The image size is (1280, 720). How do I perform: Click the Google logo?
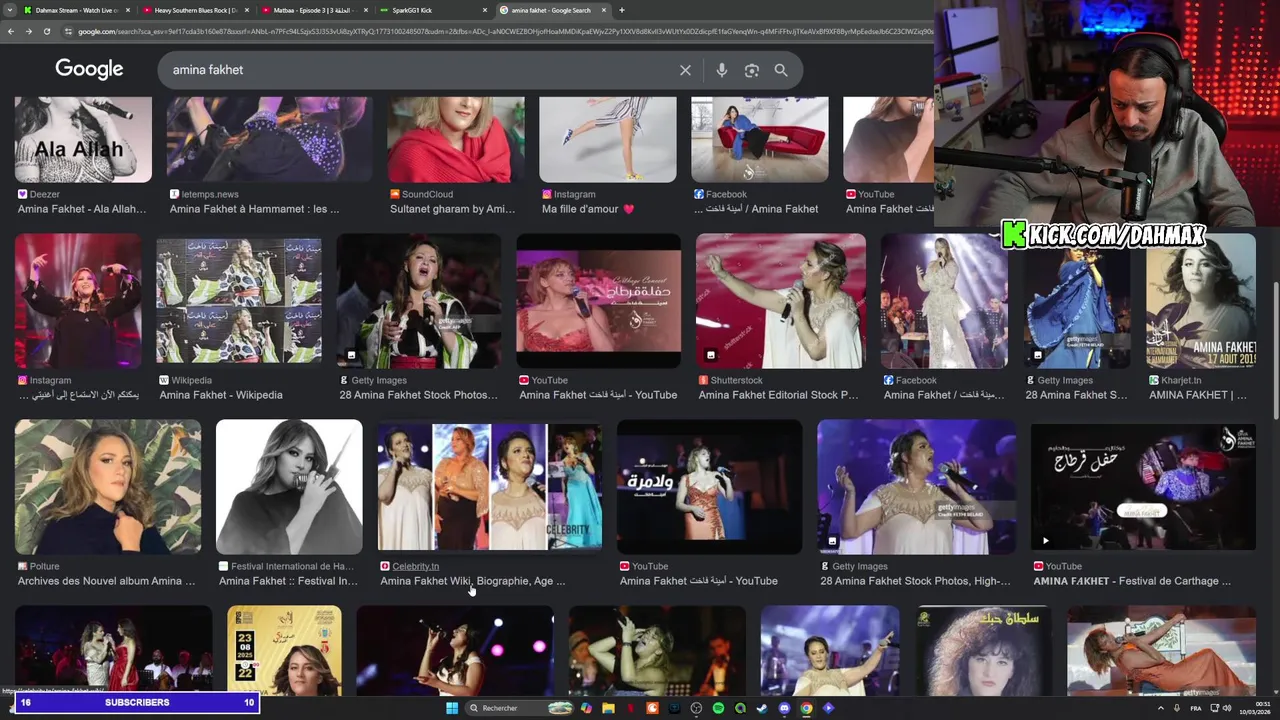tap(89, 69)
